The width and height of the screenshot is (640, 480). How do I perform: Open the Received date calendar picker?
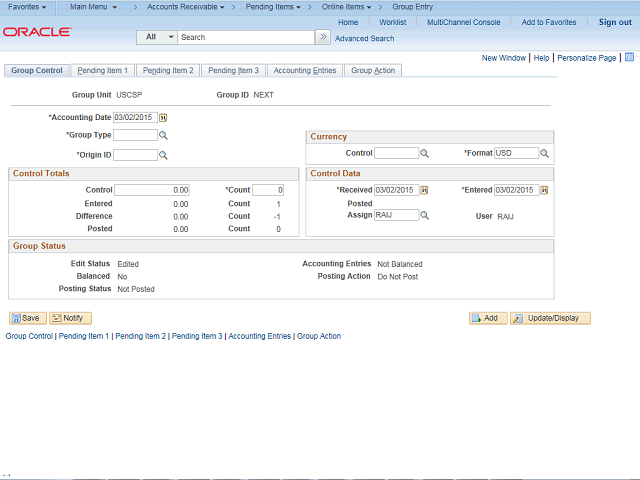(x=424, y=190)
